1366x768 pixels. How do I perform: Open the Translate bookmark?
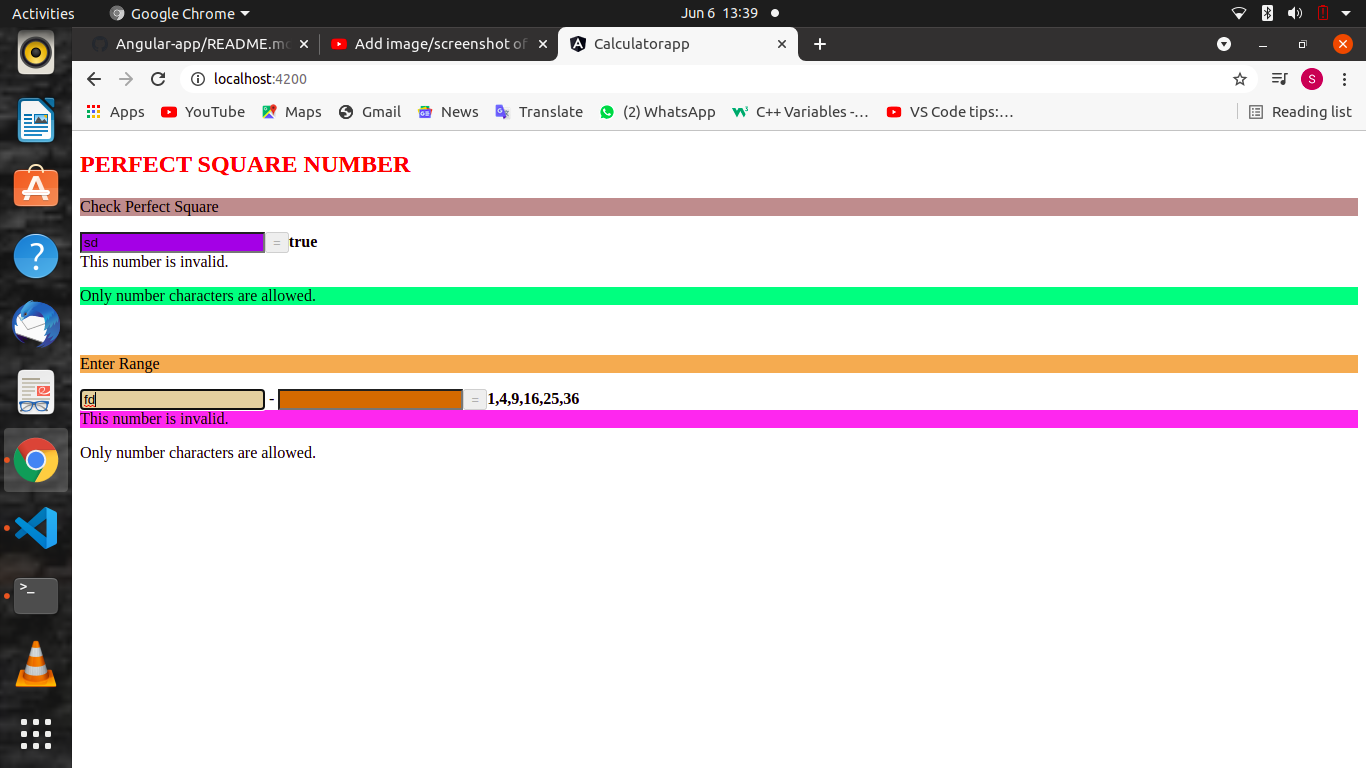tap(538, 112)
